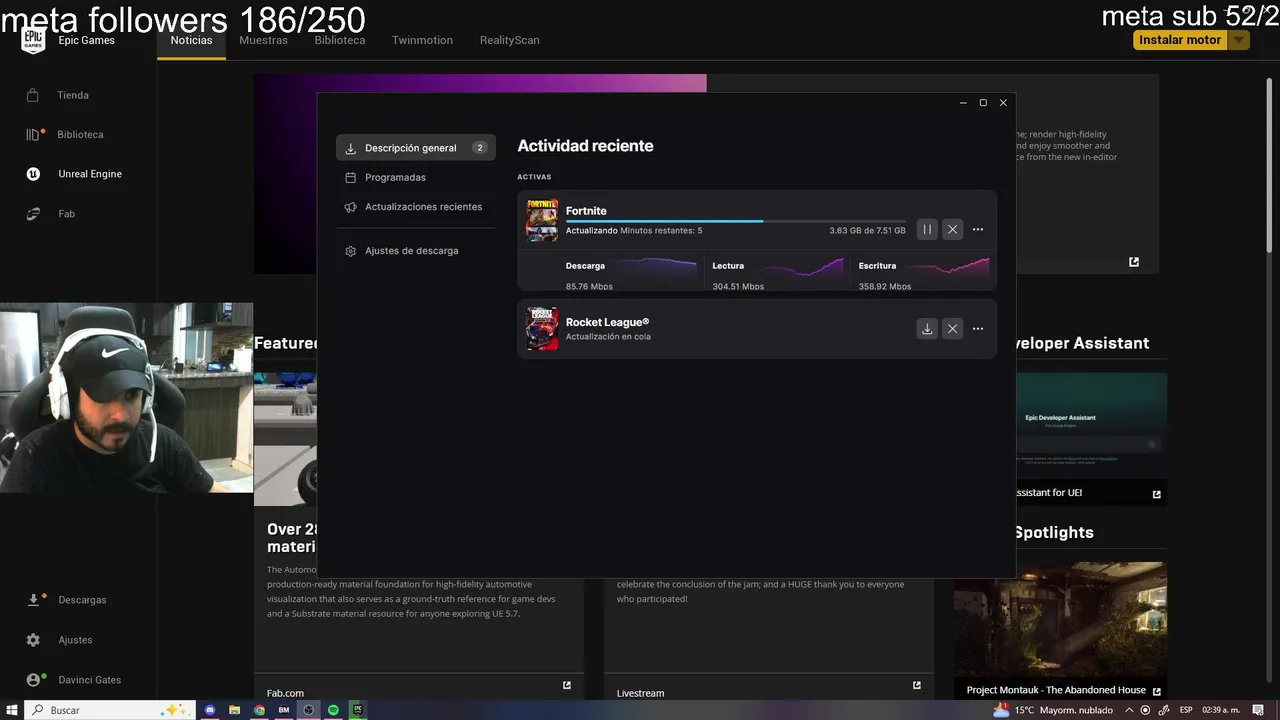Switch to the top Biblioteca tab
The width and height of the screenshot is (1280, 720).
click(x=340, y=40)
